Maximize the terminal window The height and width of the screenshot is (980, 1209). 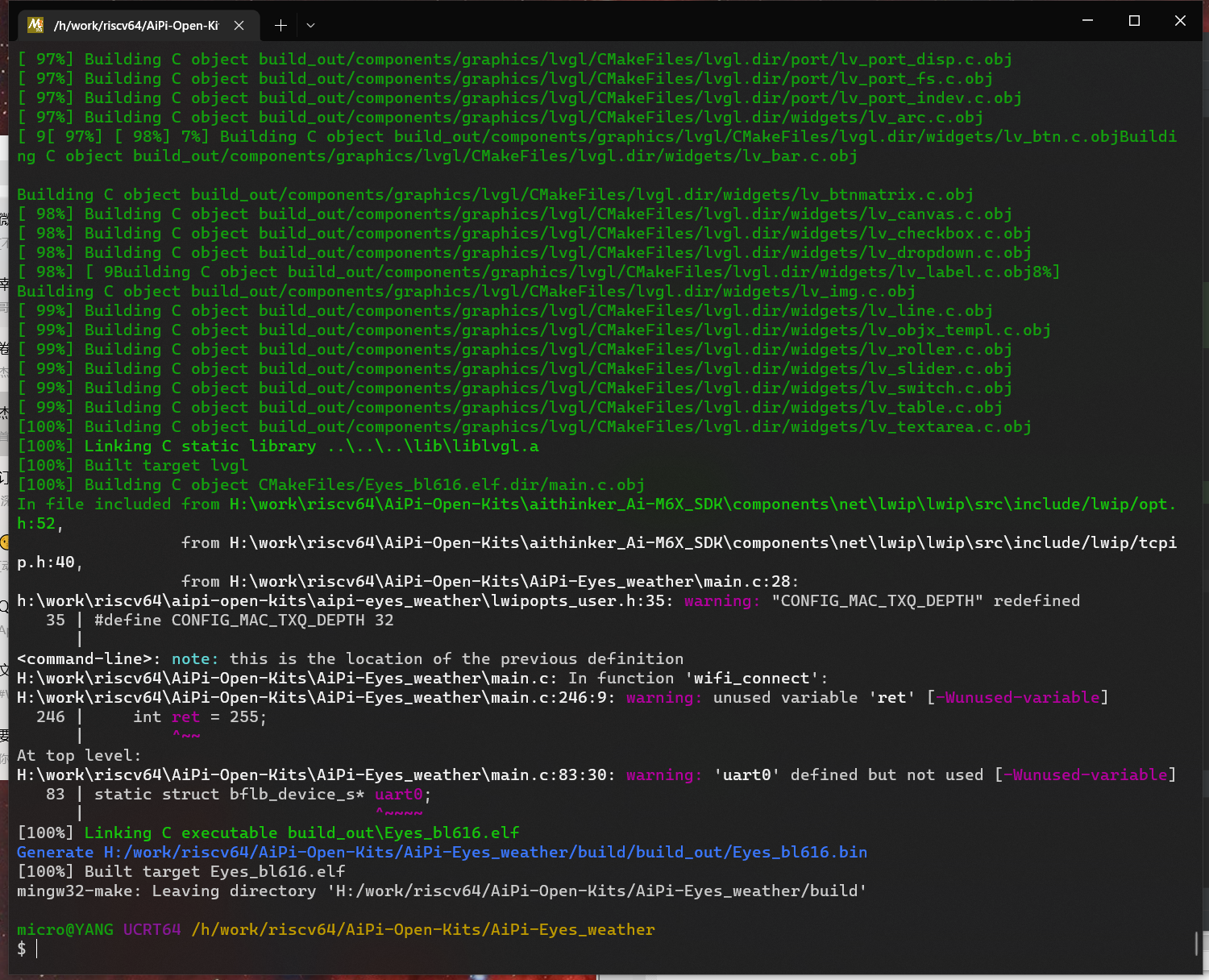[1134, 20]
